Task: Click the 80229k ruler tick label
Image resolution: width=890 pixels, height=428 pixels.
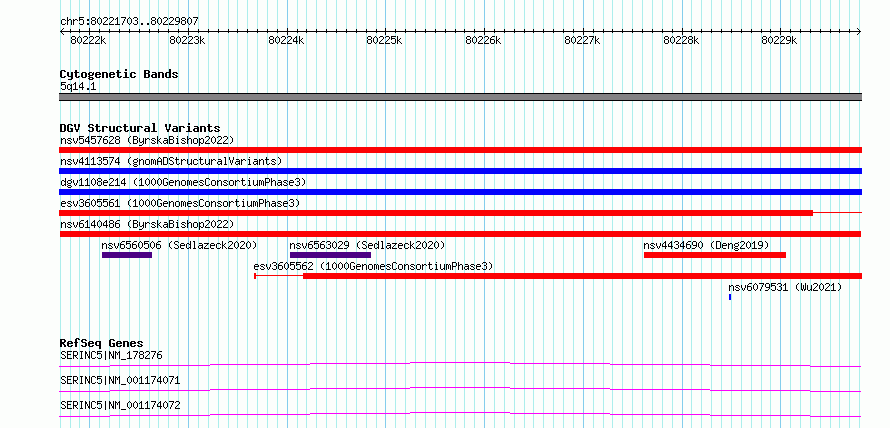Action: [779, 40]
